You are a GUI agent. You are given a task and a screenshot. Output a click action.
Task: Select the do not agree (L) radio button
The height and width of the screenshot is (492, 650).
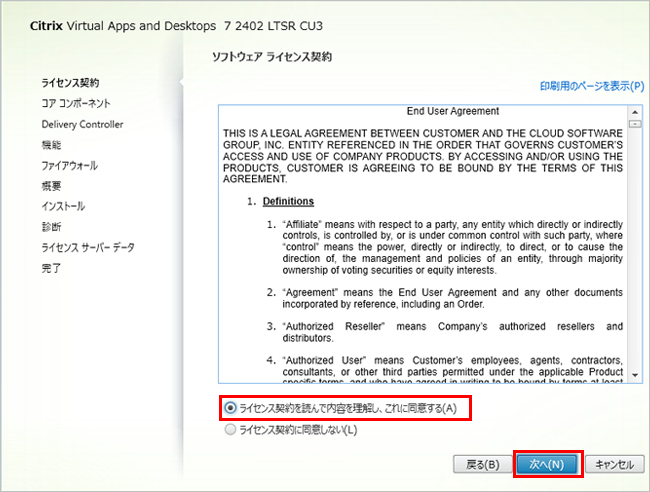click(231, 430)
